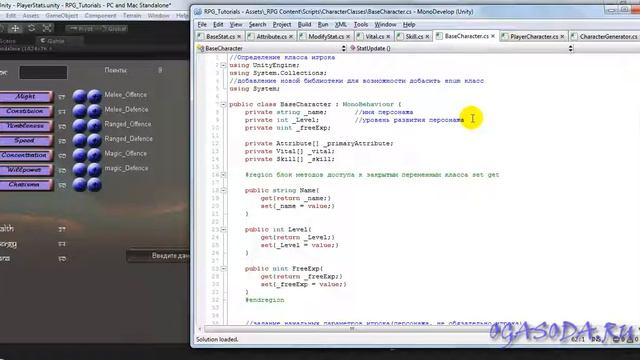Click the minus (left) sphere in Concentration row
Screen dimensions: 640x360
coord(80,155)
